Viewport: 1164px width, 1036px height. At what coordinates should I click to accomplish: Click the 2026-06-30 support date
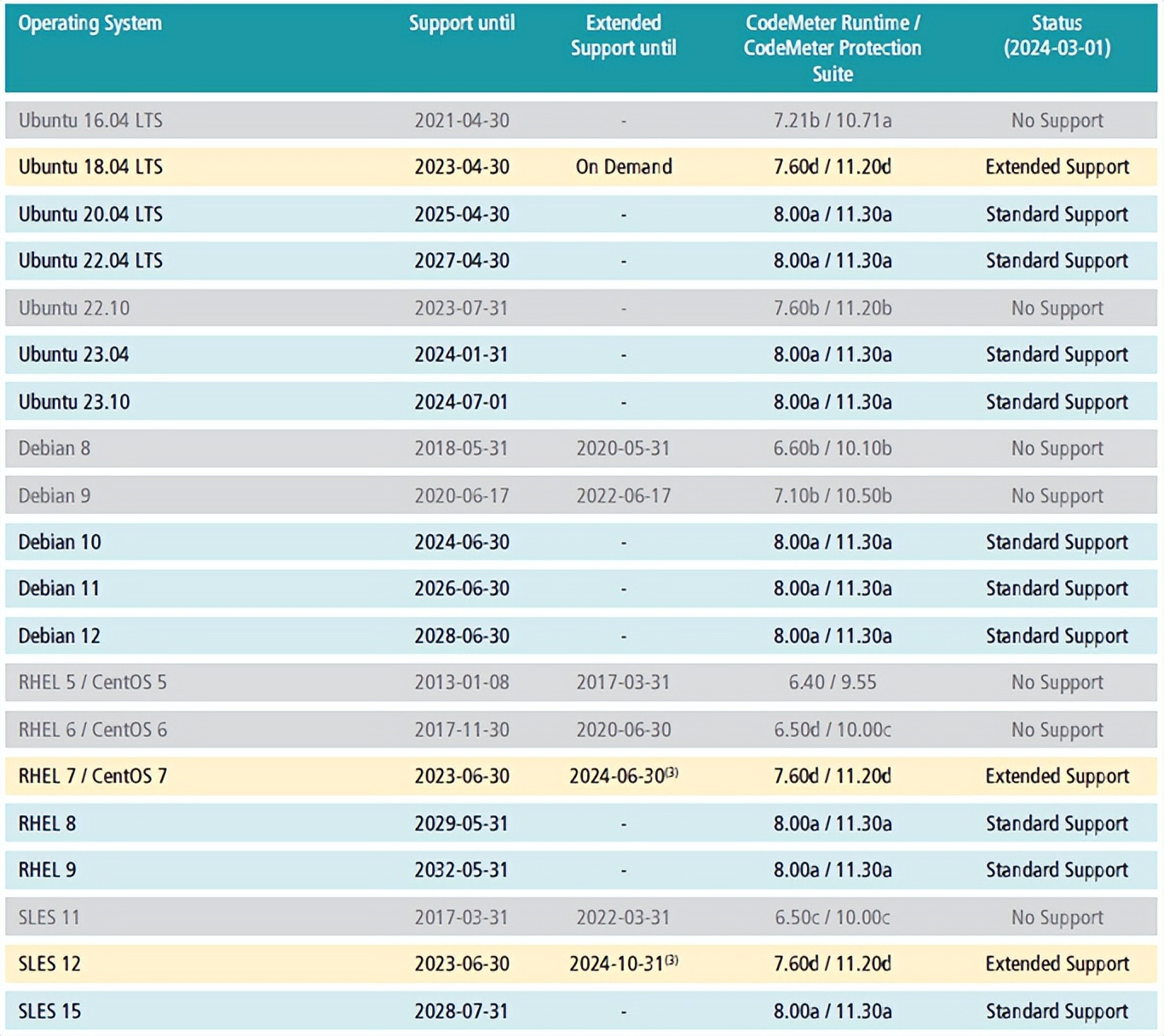pos(462,589)
